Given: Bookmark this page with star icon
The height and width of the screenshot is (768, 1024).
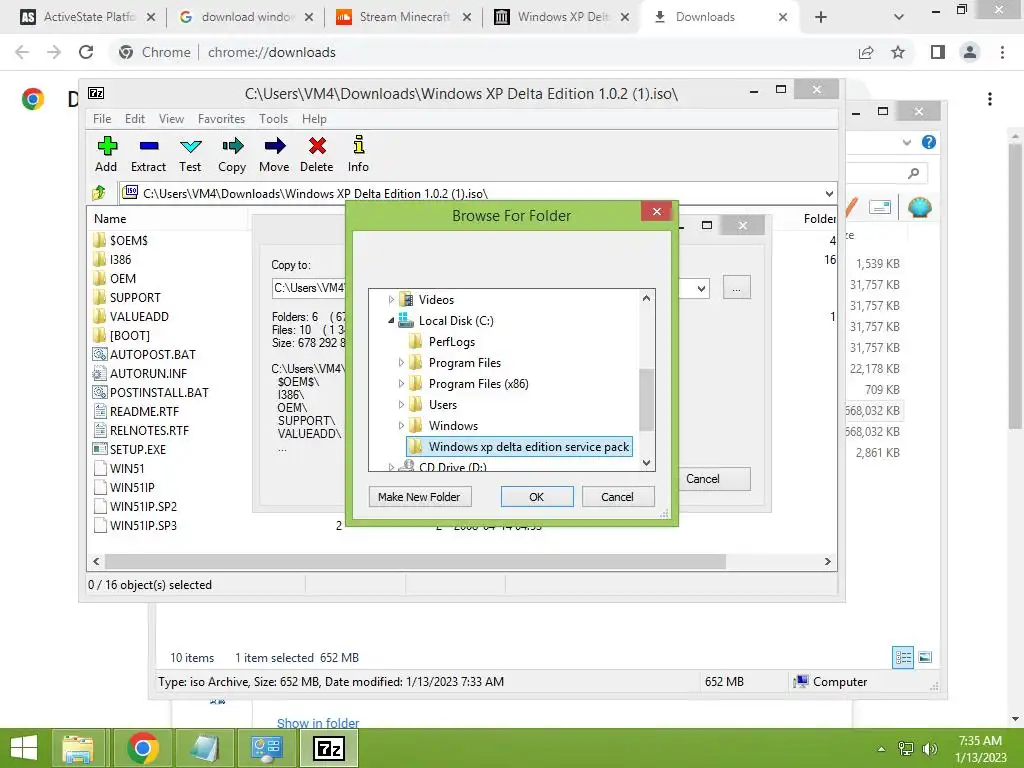Looking at the screenshot, I should 898,52.
